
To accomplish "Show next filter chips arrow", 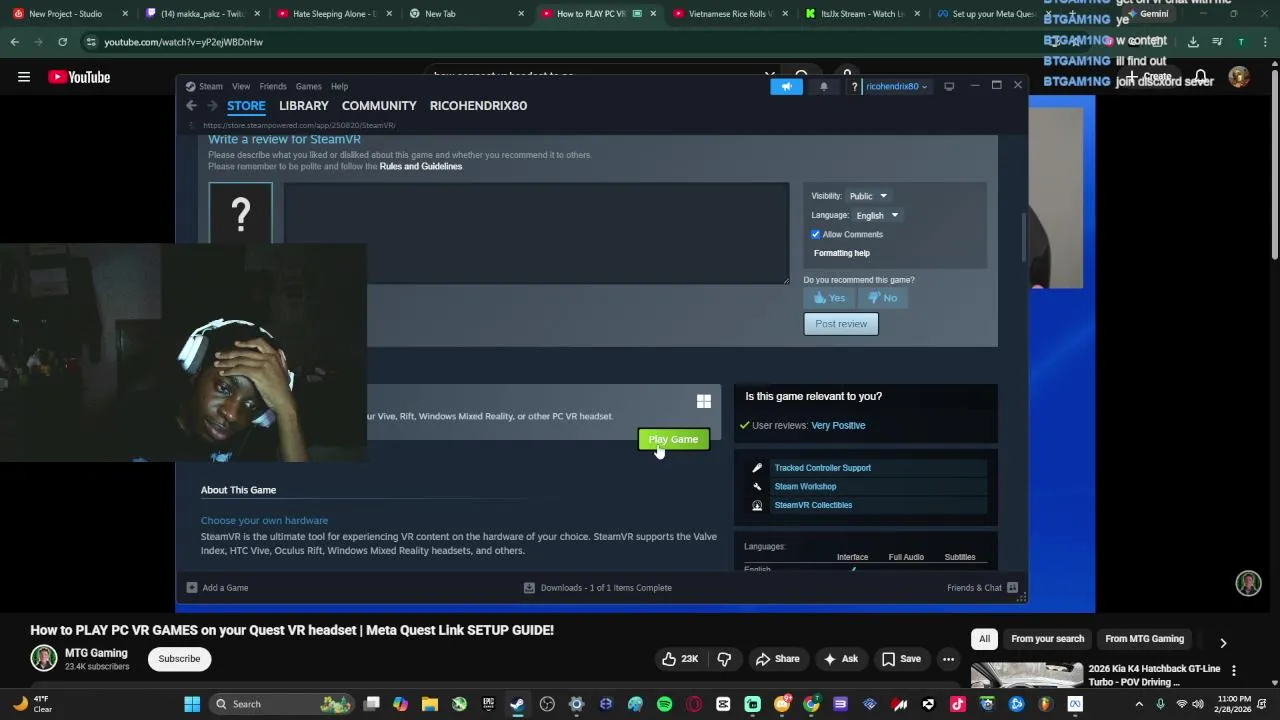I will [x=1222, y=643].
